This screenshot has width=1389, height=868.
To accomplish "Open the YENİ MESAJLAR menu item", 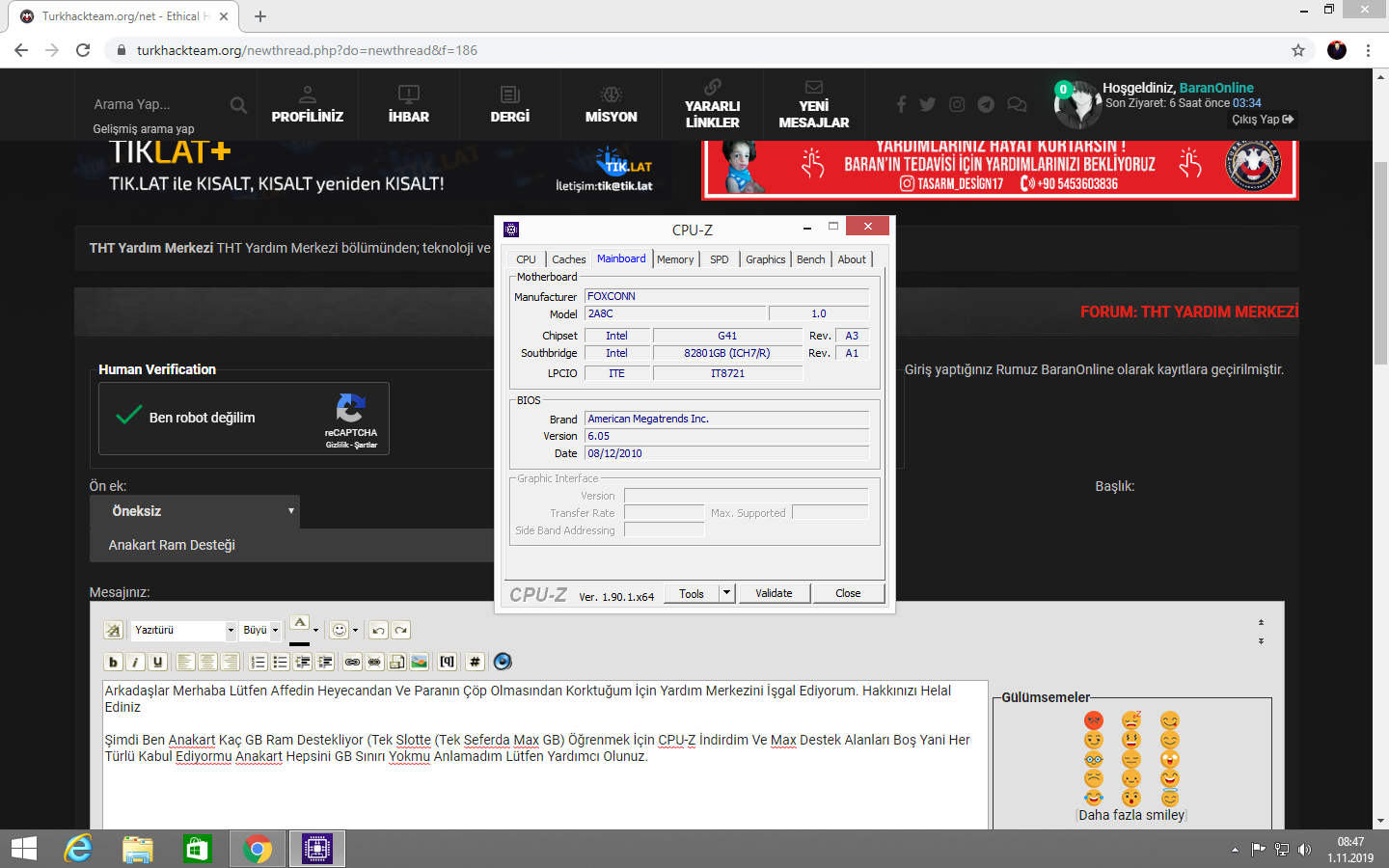I will pyautogui.click(x=814, y=105).
